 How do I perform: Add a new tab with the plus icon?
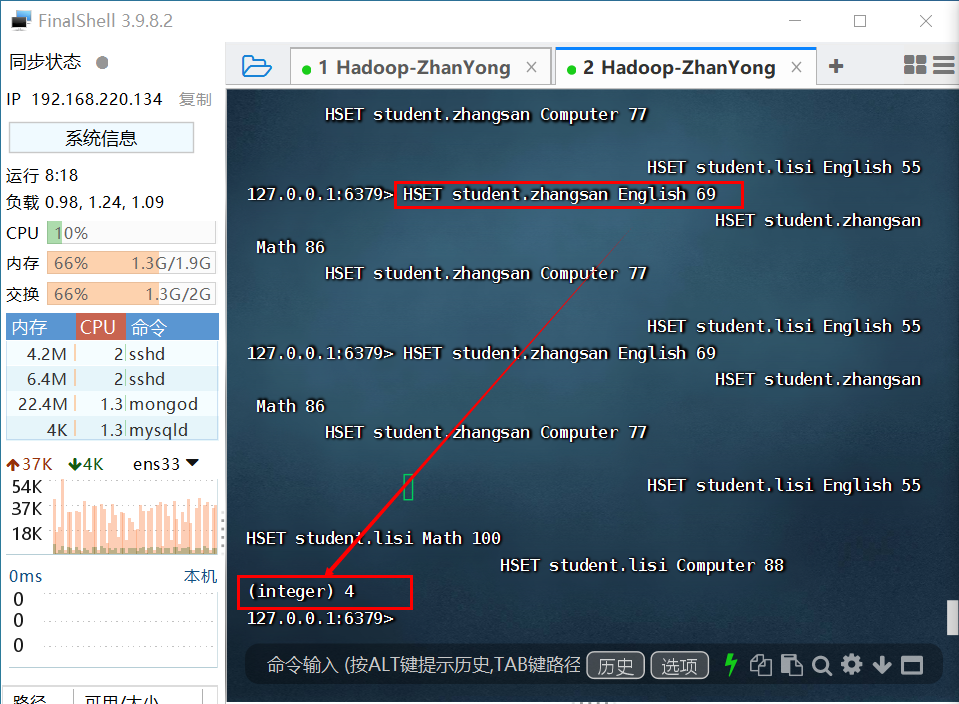835,65
